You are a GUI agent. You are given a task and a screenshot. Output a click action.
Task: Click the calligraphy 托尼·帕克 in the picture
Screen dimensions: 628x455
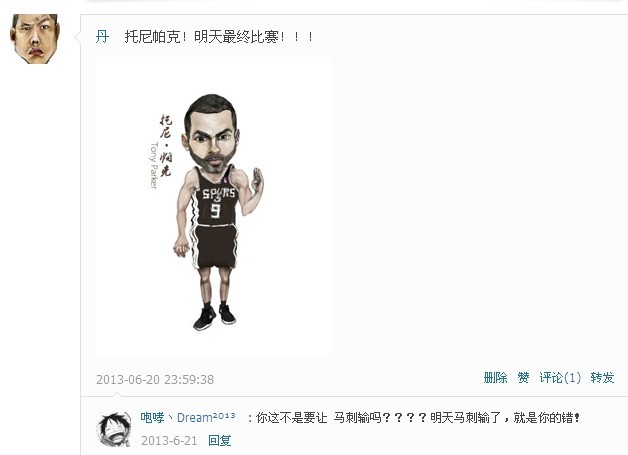coord(165,145)
